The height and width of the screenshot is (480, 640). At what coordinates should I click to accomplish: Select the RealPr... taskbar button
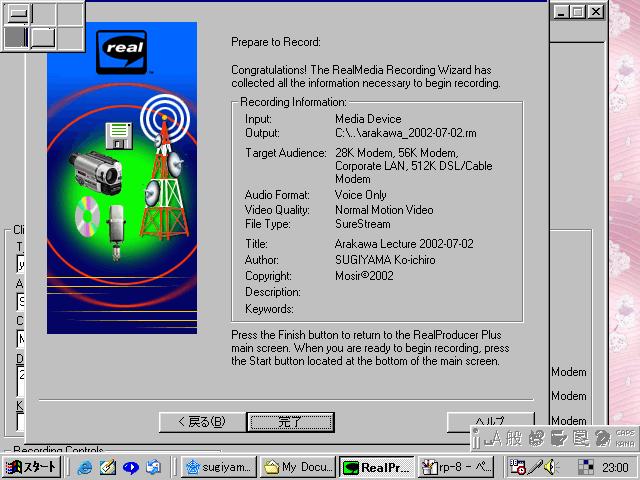click(376, 467)
